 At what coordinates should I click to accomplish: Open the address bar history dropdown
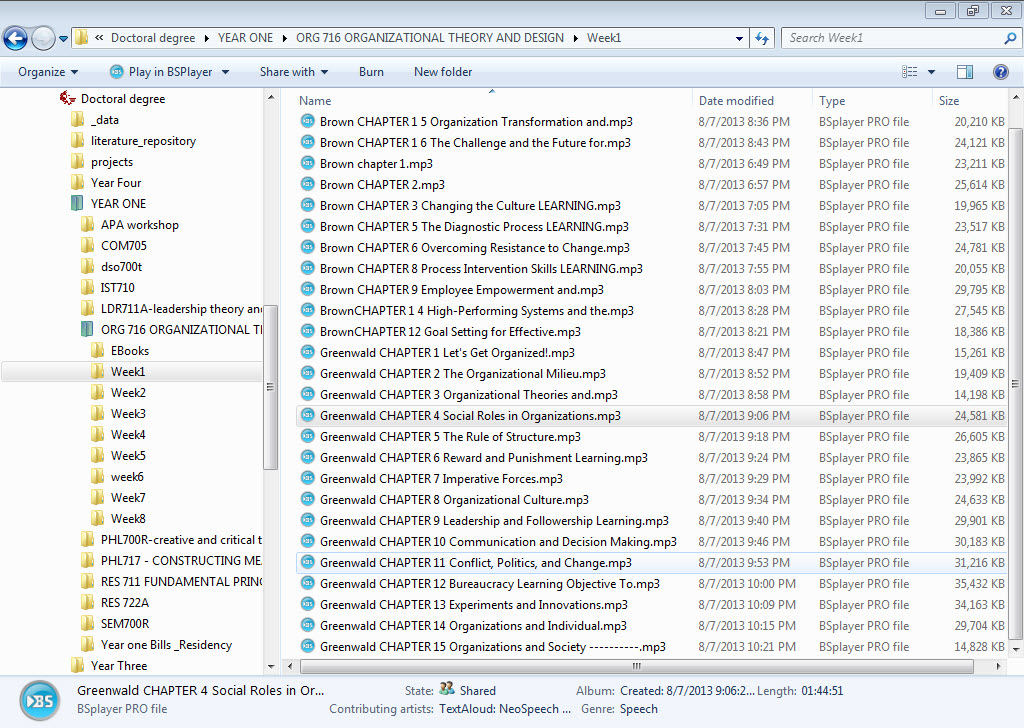(739, 38)
